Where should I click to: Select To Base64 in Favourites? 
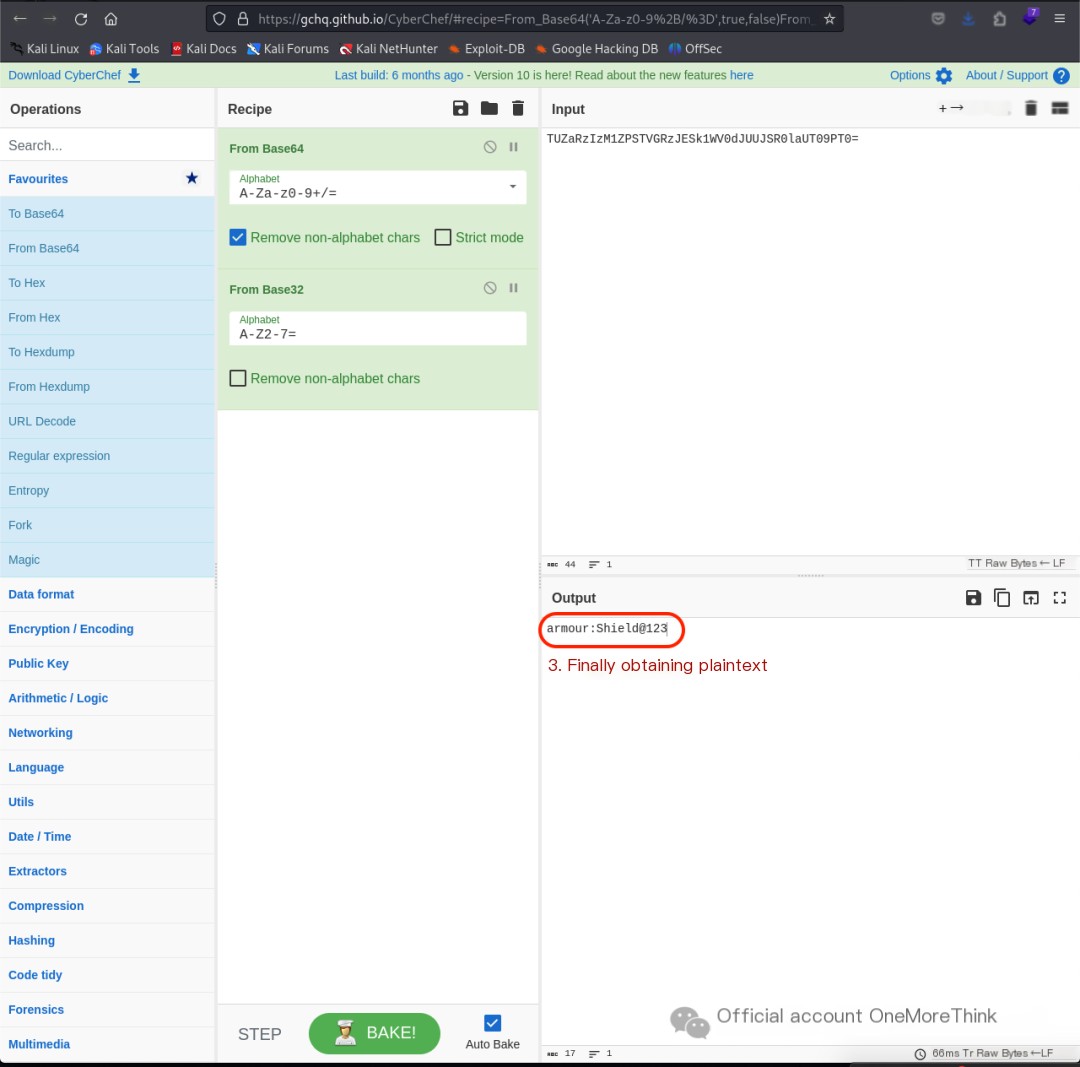107,214
